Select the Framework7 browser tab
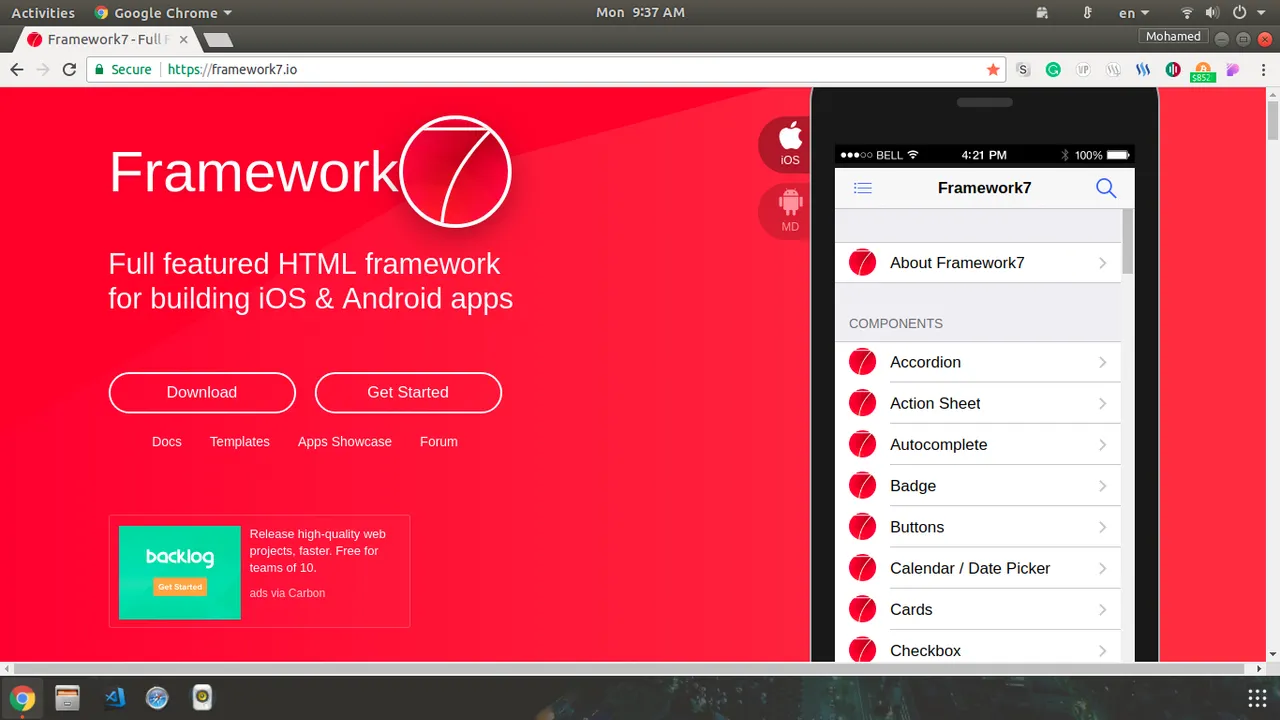 [106, 40]
